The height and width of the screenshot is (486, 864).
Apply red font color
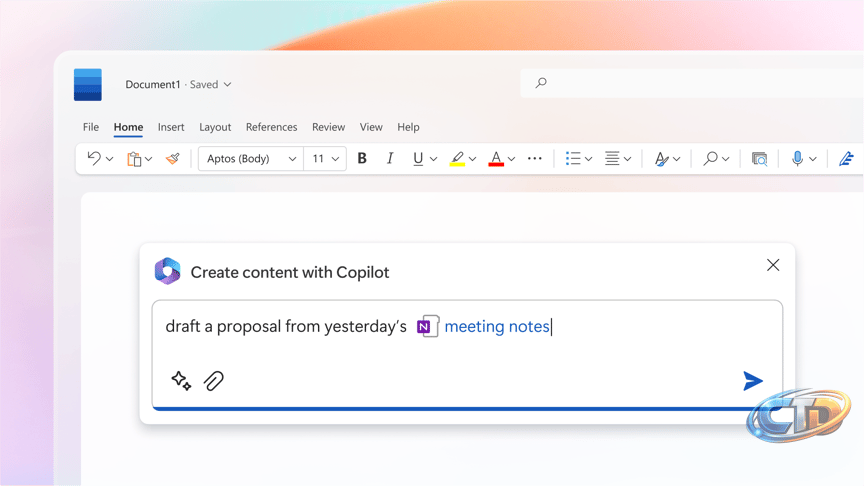[x=496, y=159]
